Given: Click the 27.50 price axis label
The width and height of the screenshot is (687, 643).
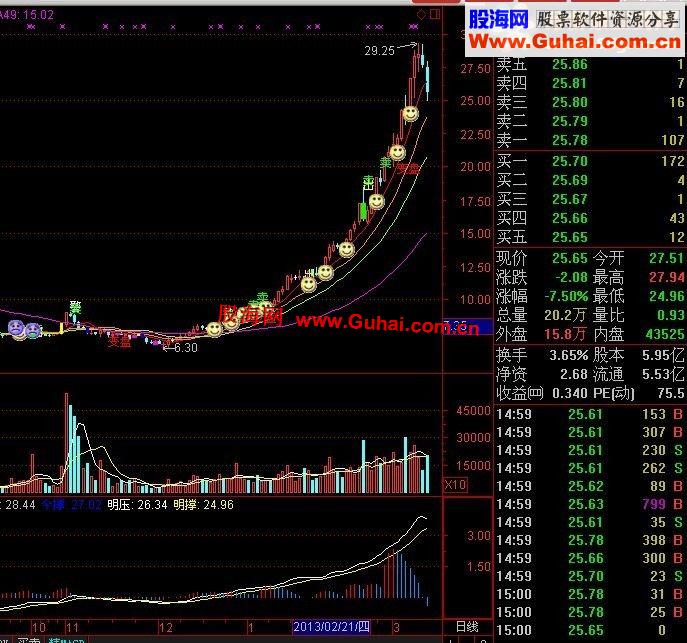Looking at the screenshot, I should 475,69.
